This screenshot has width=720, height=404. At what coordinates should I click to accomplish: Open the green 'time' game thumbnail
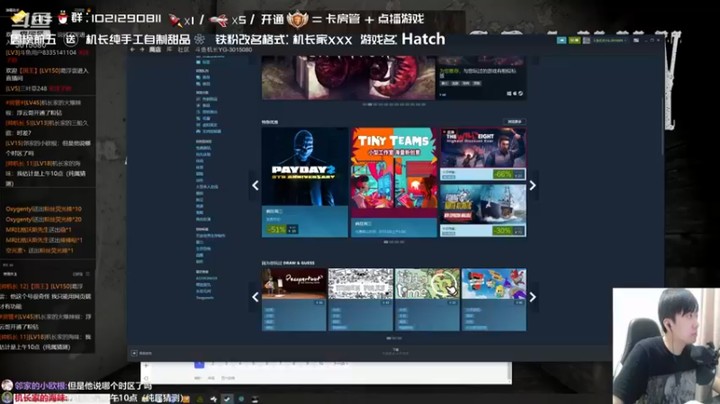coord(428,284)
